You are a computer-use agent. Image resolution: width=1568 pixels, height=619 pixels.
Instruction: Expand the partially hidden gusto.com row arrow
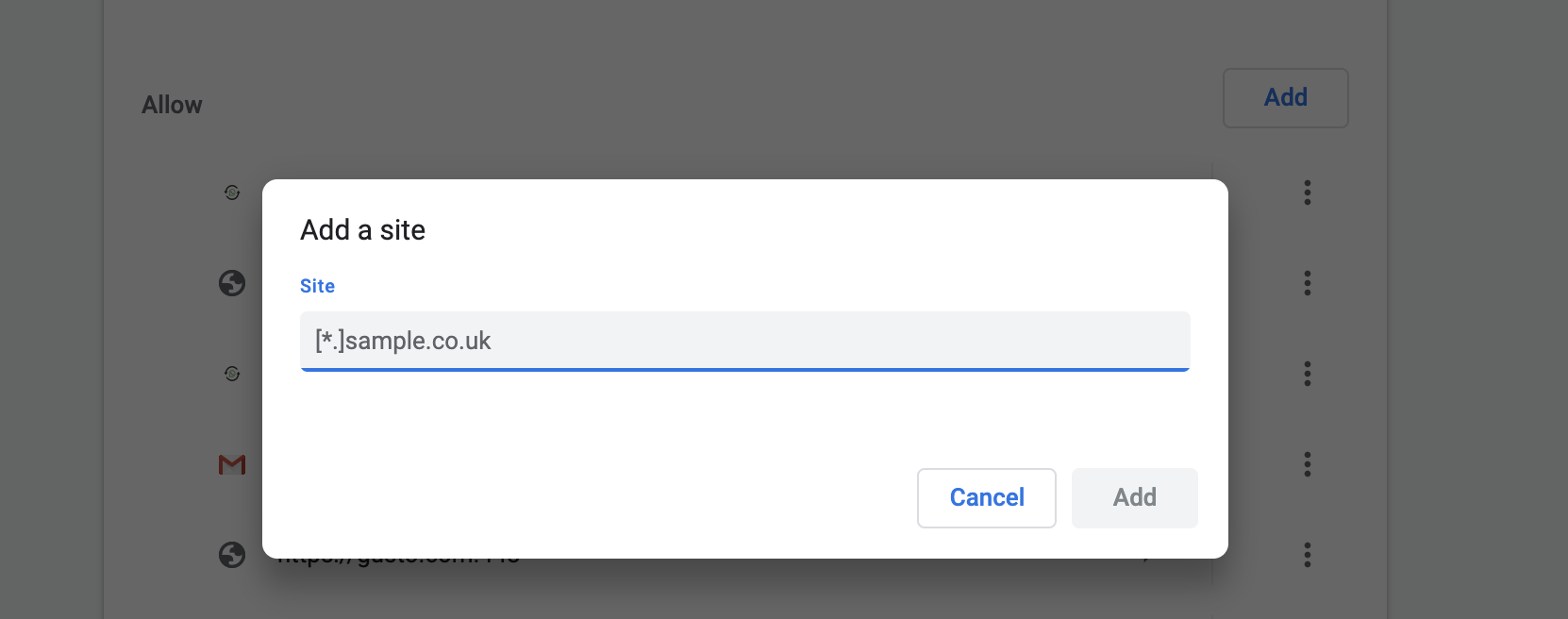1147,561
